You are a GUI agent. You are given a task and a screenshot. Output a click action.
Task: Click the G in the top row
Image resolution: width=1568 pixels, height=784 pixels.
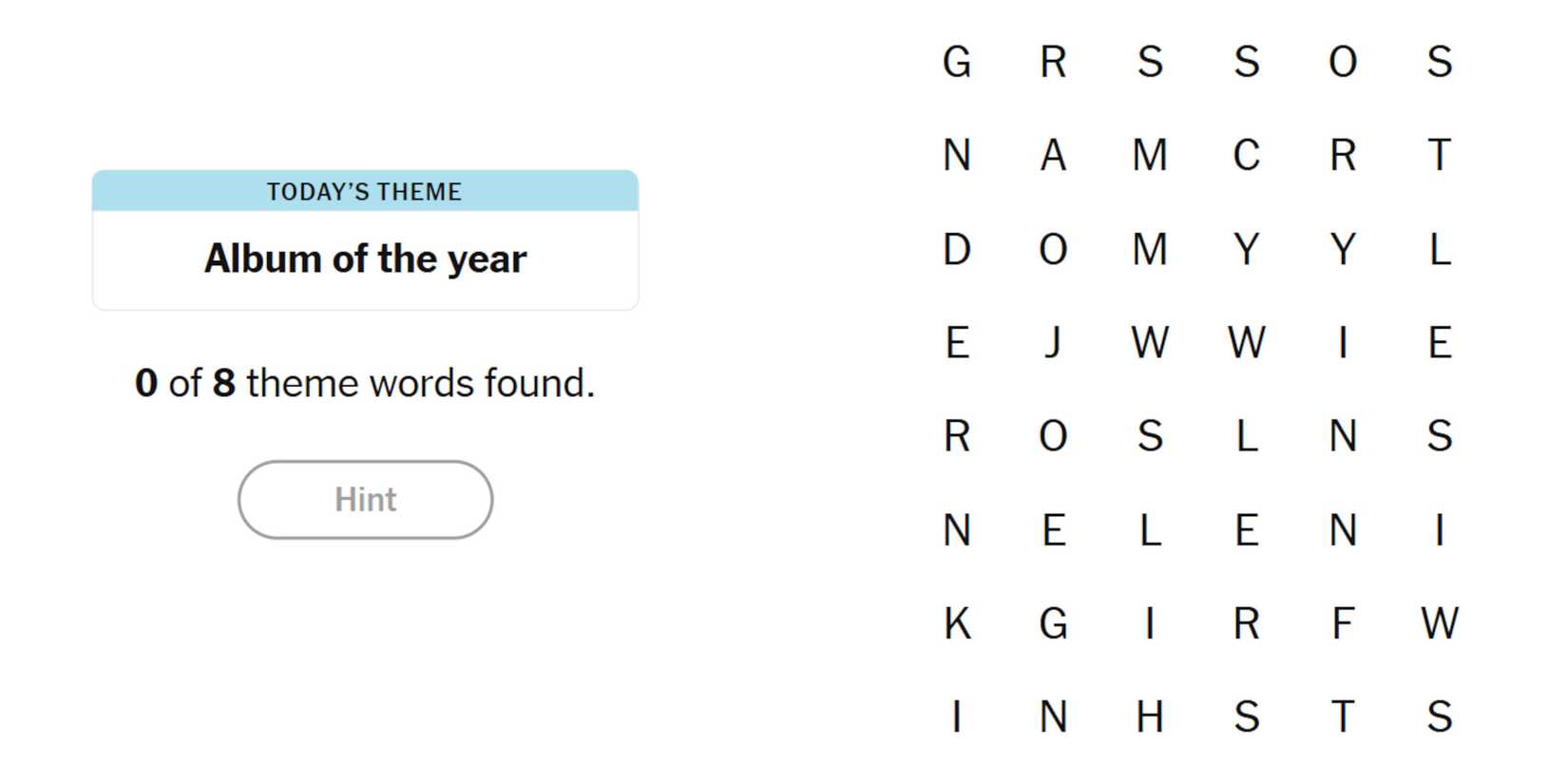pos(957,62)
